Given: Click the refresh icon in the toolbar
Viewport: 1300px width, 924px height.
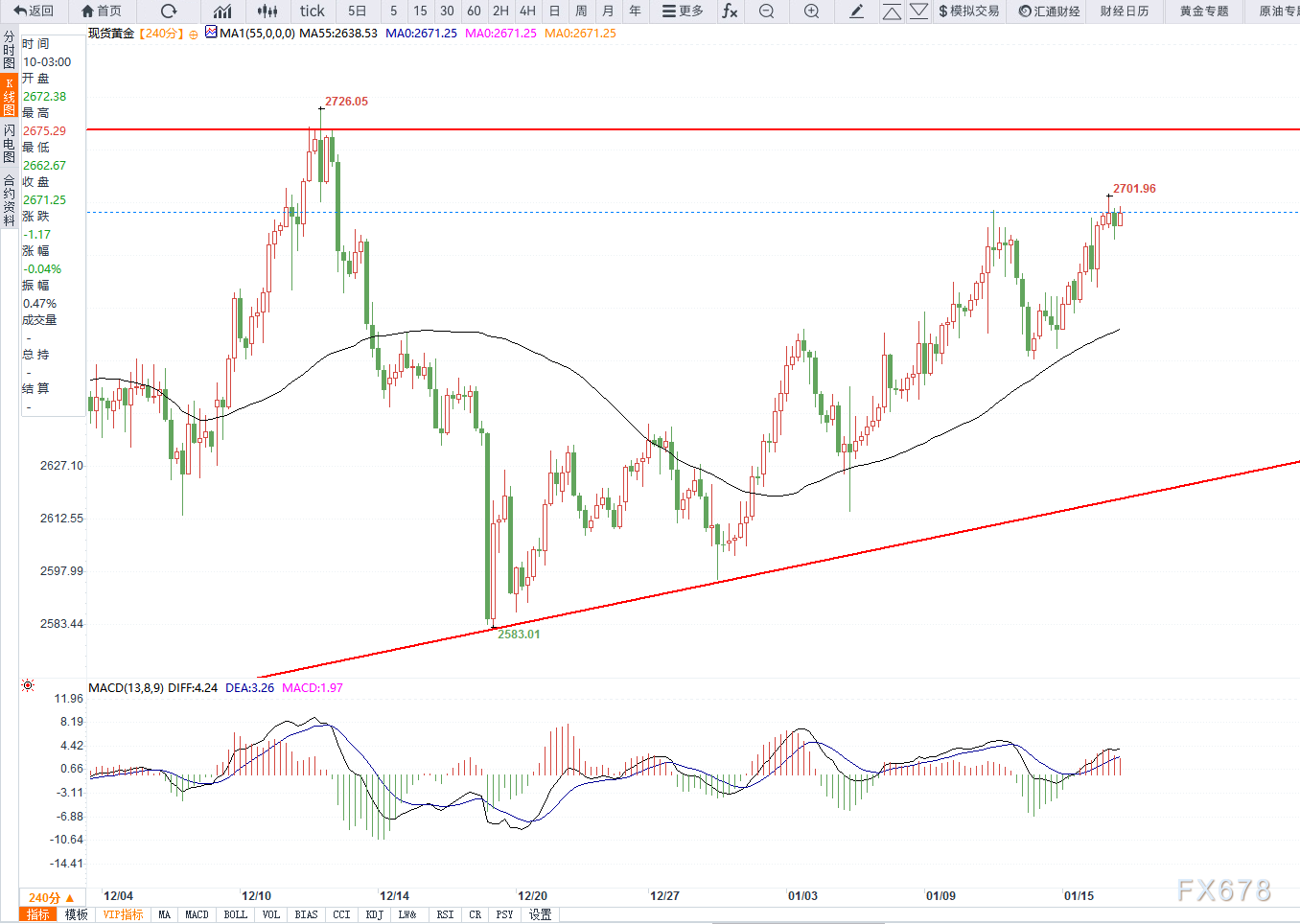Looking at the screenshot, I should (x=169, y=11).
